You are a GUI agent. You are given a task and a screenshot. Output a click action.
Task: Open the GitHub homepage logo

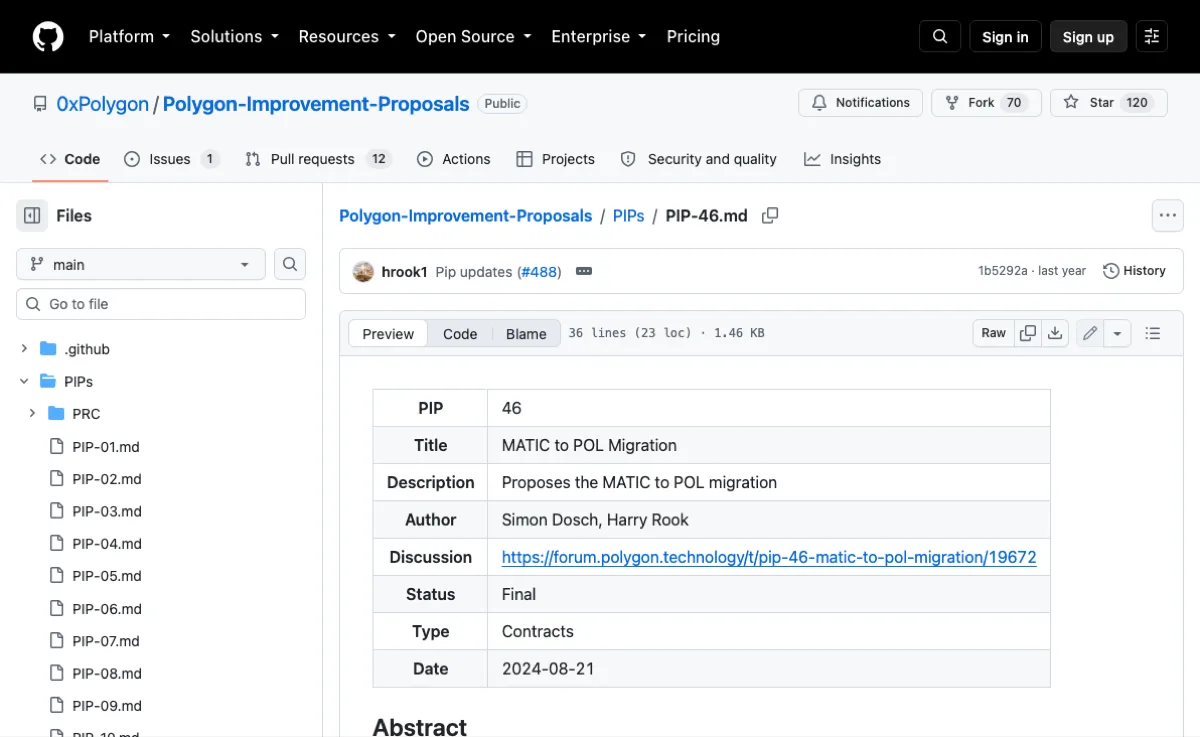(47, 37)
